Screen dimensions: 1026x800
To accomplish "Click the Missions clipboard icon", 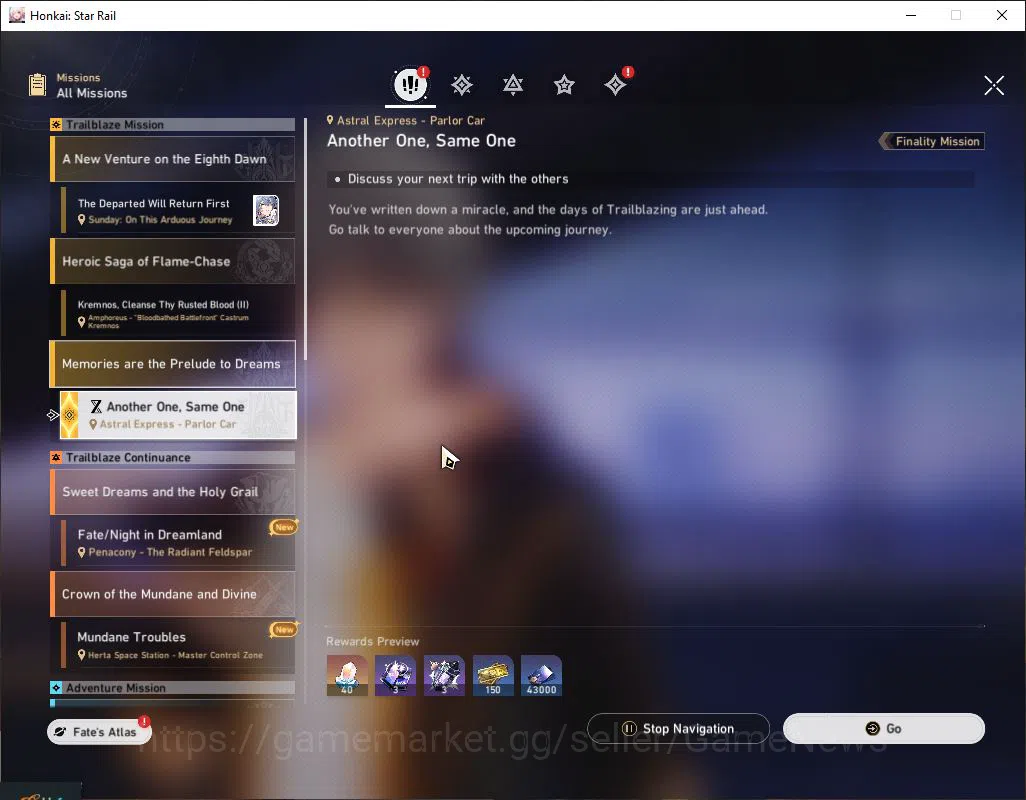I will point(37,85).
